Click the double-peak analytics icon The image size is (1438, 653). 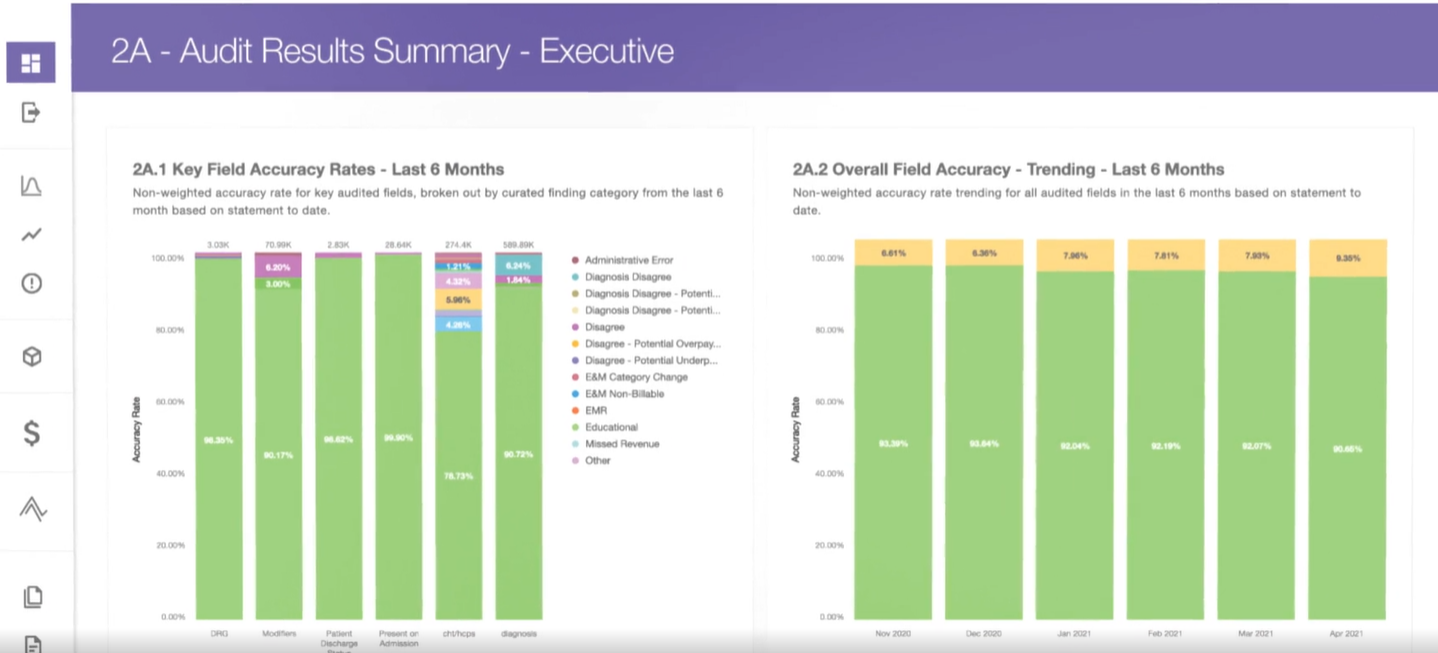[30, 508]
